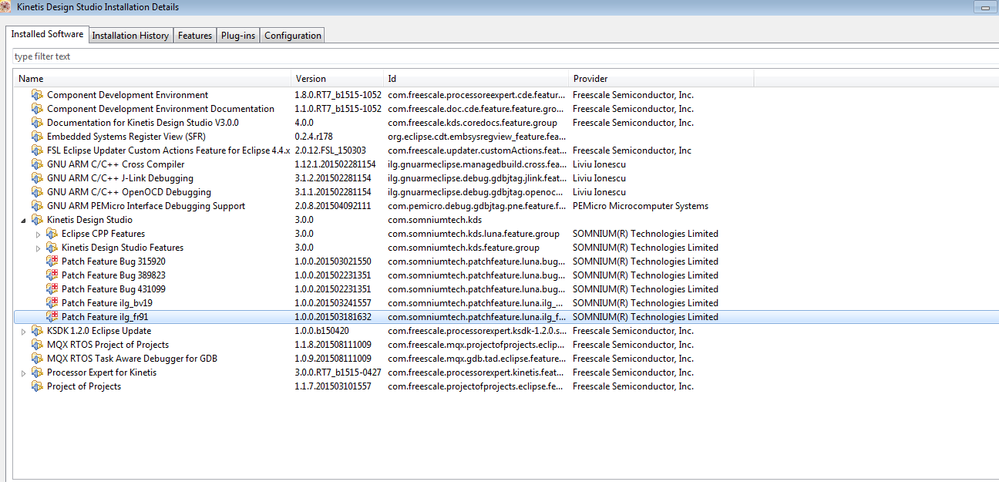The height and width of the screenshot is (486, 999).
Task: Click version 2.0.12.FSL_150303
Action: pos(330,151)
